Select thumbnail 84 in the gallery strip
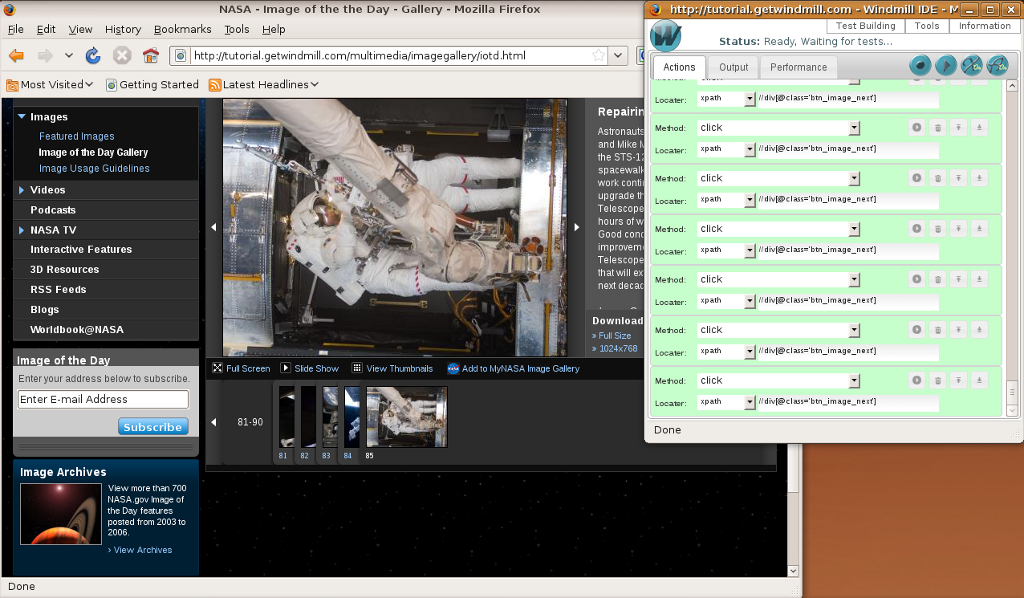Screen dimensions: 1024x598 [x=352, y=417]
